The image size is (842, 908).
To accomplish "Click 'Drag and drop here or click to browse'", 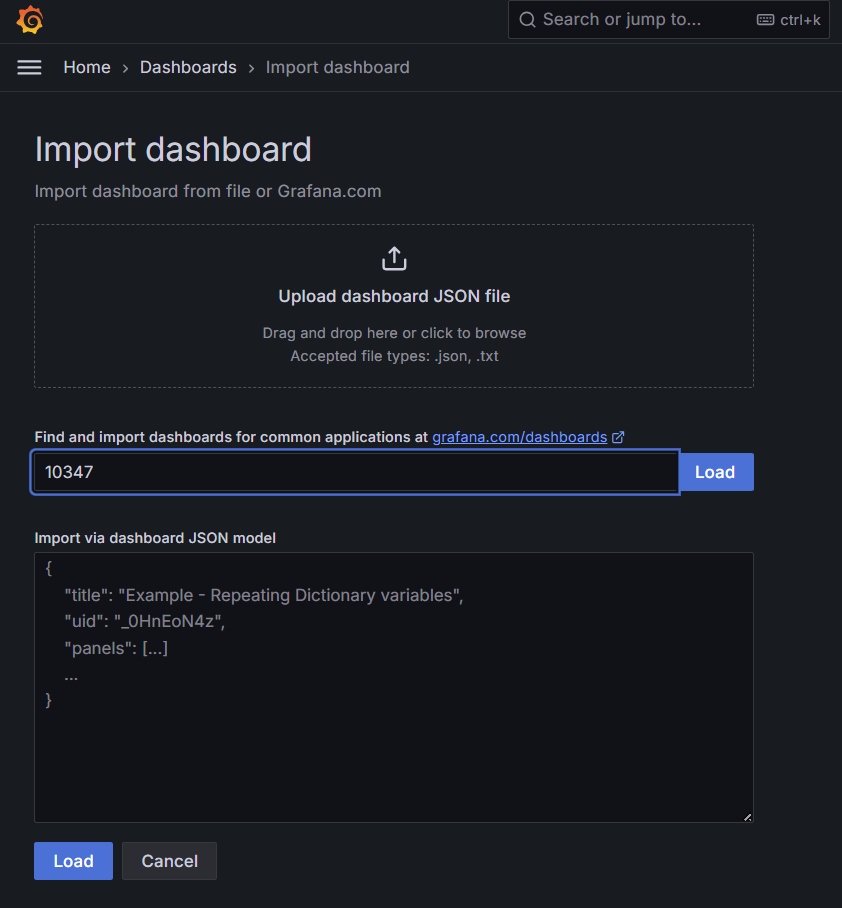I will pyautogui.click(x=394, y=333).
